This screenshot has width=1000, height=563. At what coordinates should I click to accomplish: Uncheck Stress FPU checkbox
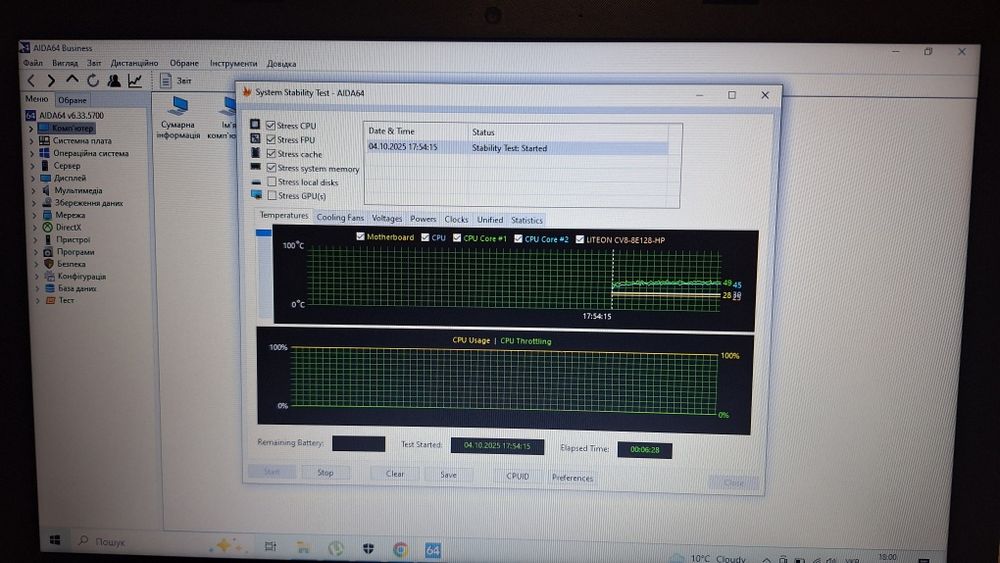[x=271, y=139]
